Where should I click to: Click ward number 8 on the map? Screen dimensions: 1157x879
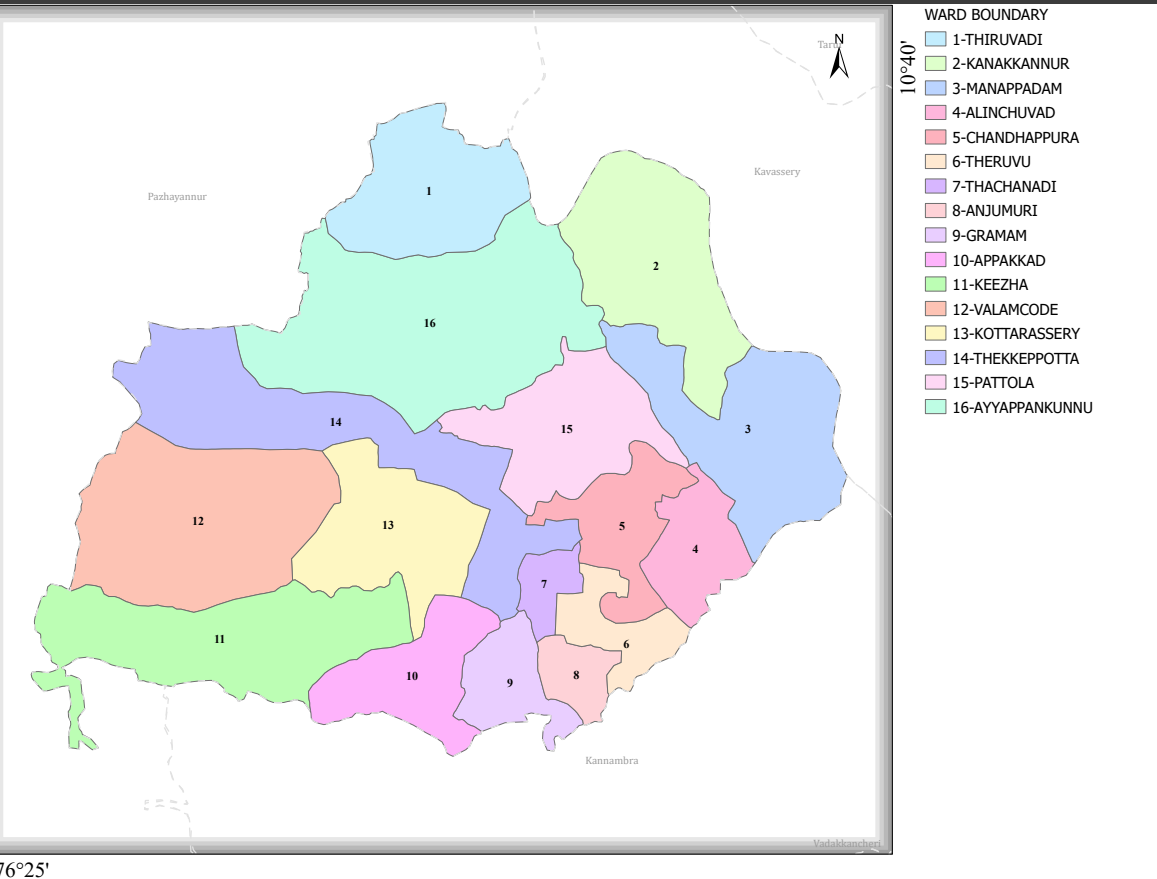(576, 675)
